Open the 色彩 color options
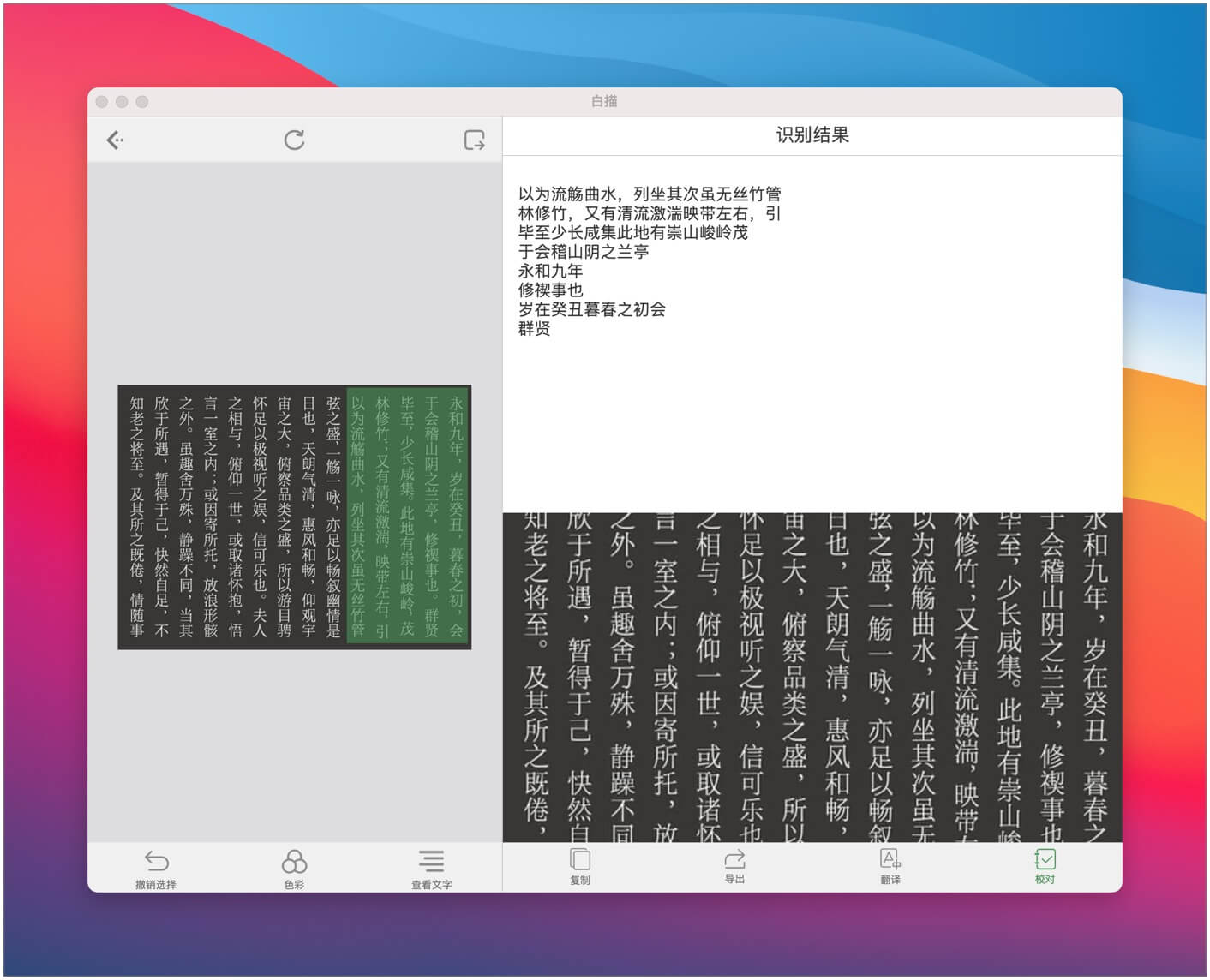Image resolution: width=1210 pixels, height=980 pixels. (294, 868)
